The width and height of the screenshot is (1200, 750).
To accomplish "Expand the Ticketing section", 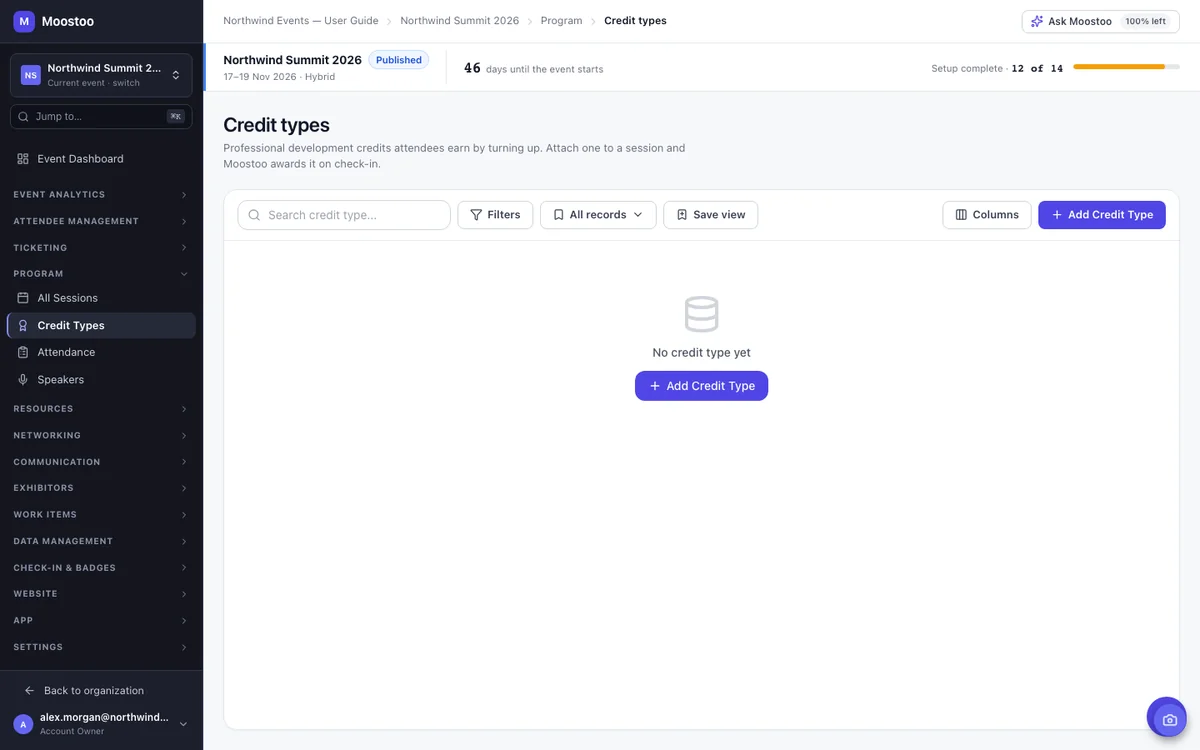I will 101,248.
